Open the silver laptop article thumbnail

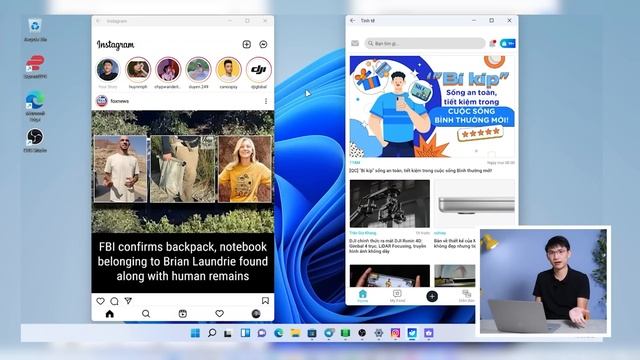(x=474, y=204)
